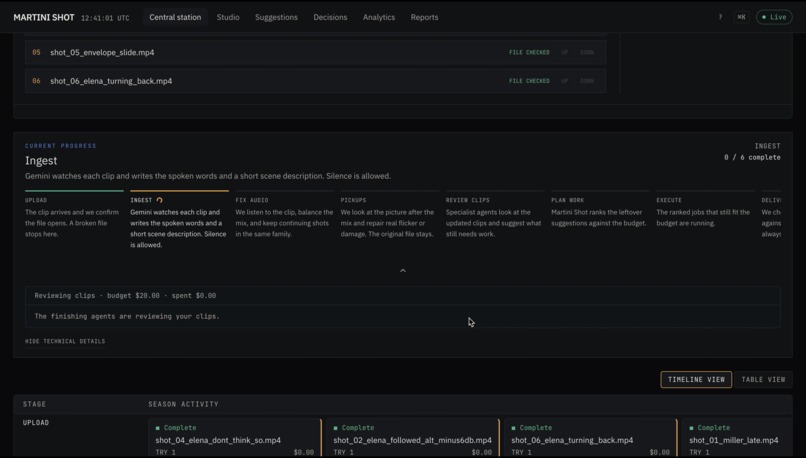Go to the Suggestions tab
806x458 pixels.
pos(276,17)
